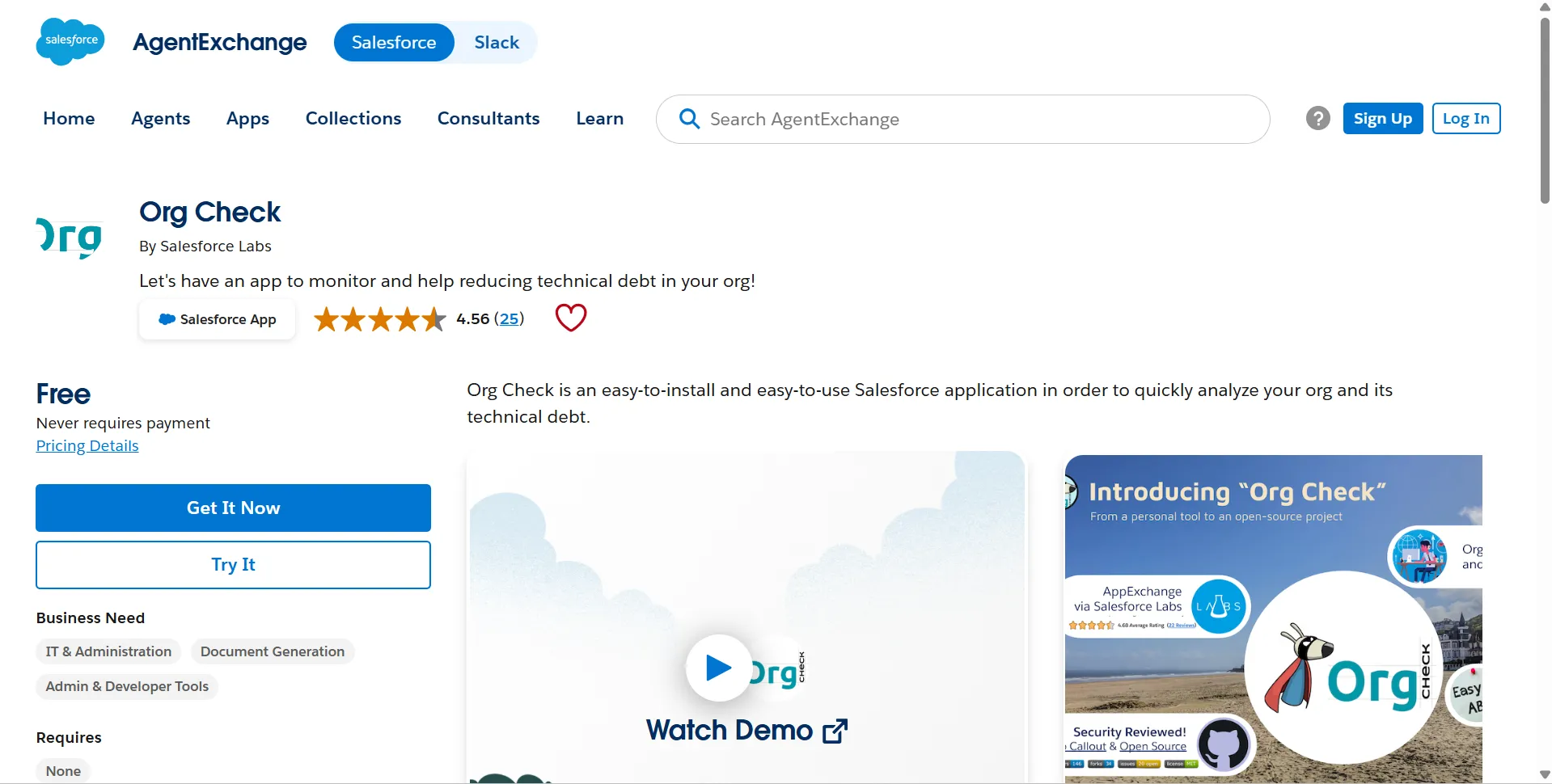The width and height of the screenshot is (1552, 784).
Task: Open the Collections menu
Action: [x=353, y=118]
